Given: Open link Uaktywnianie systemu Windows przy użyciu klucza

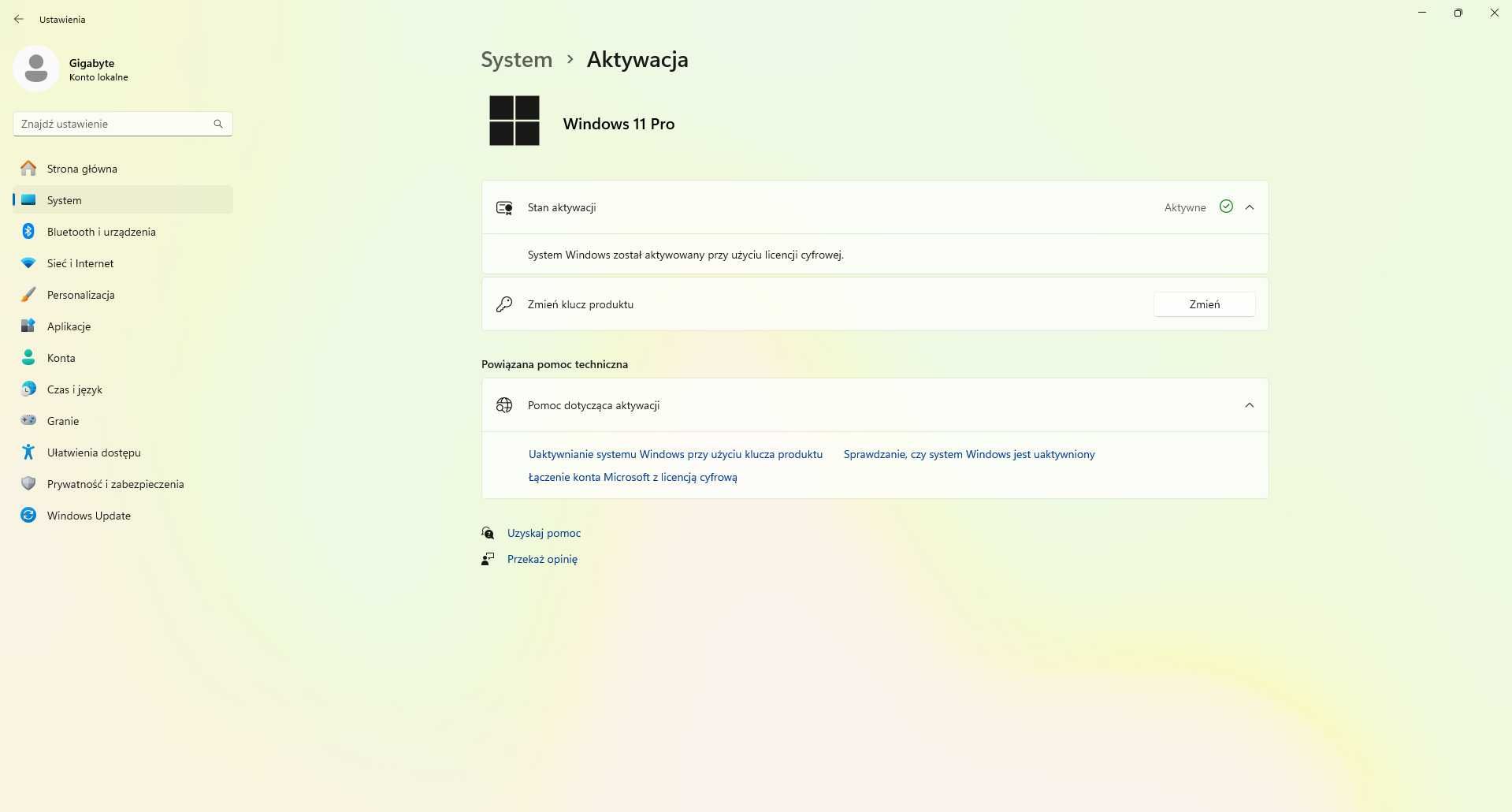Looking at the screenshot, I should tap(675, 454).
